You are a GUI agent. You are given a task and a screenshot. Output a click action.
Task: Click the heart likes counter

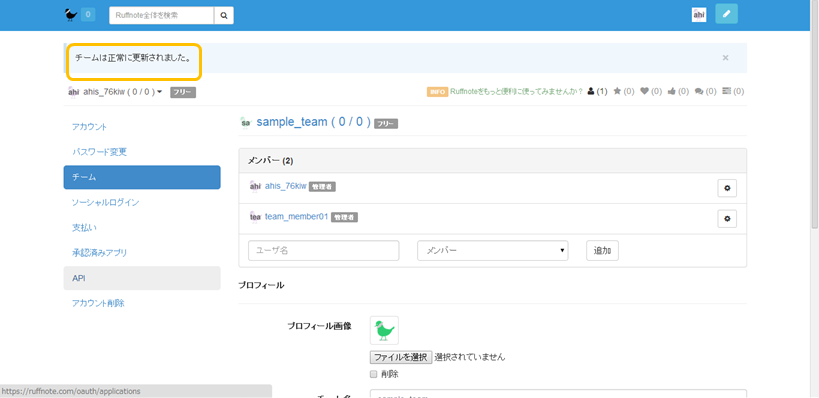pyautogui.click(x=651, y=91)
